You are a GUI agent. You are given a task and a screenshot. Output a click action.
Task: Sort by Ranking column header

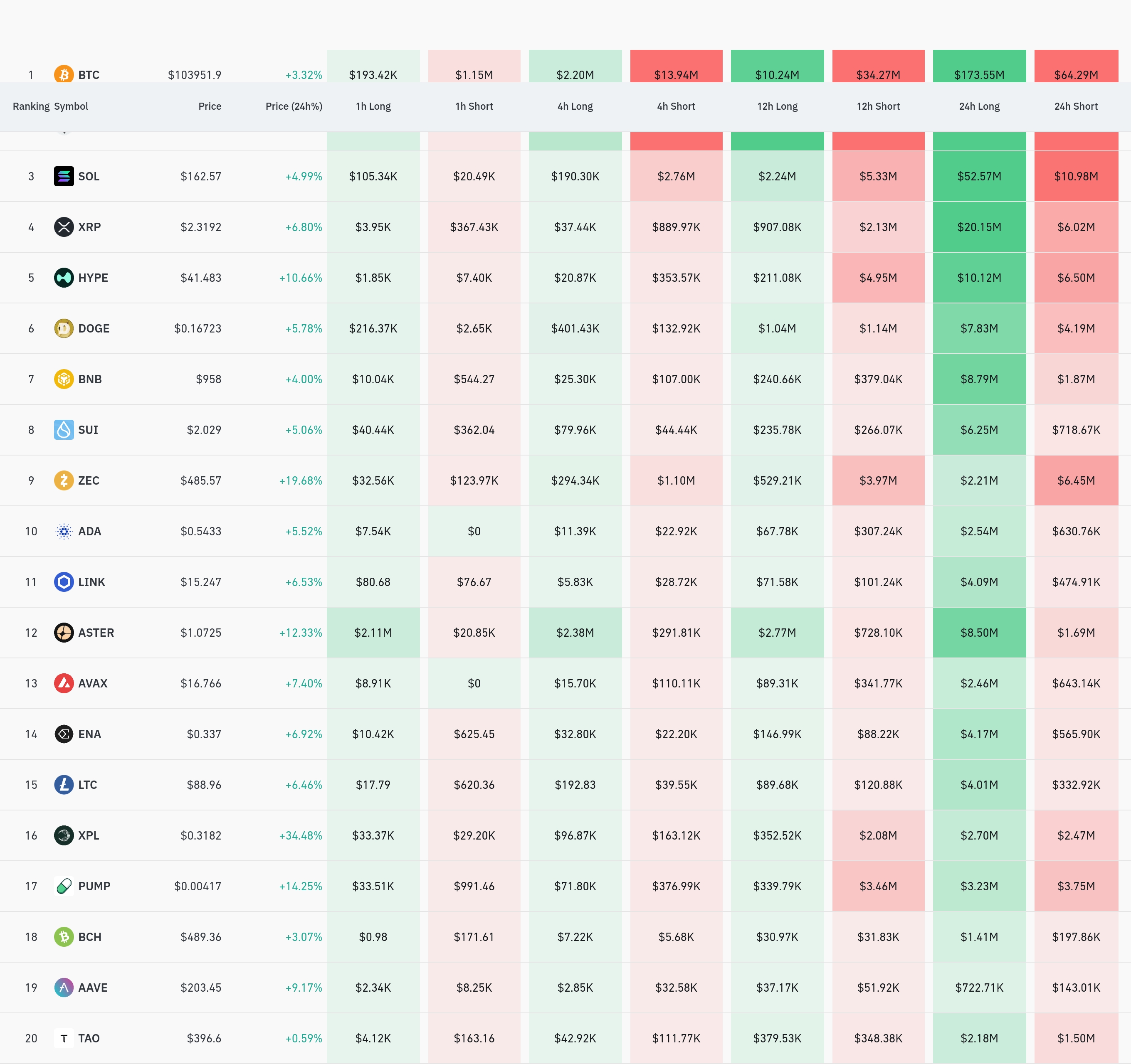pyautogui.click(x=31, y=106)
